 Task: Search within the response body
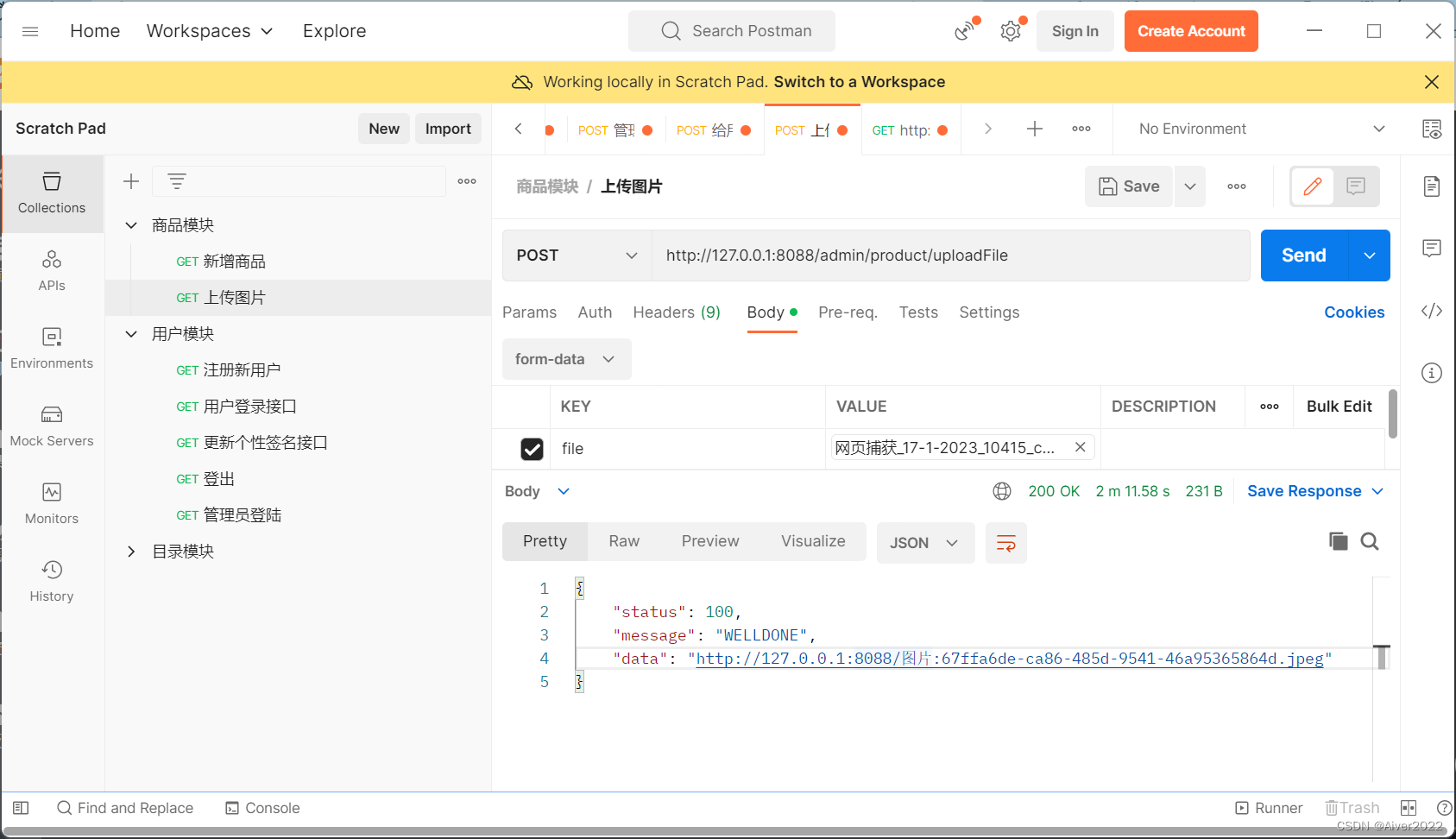click(x=1370, y=541)
